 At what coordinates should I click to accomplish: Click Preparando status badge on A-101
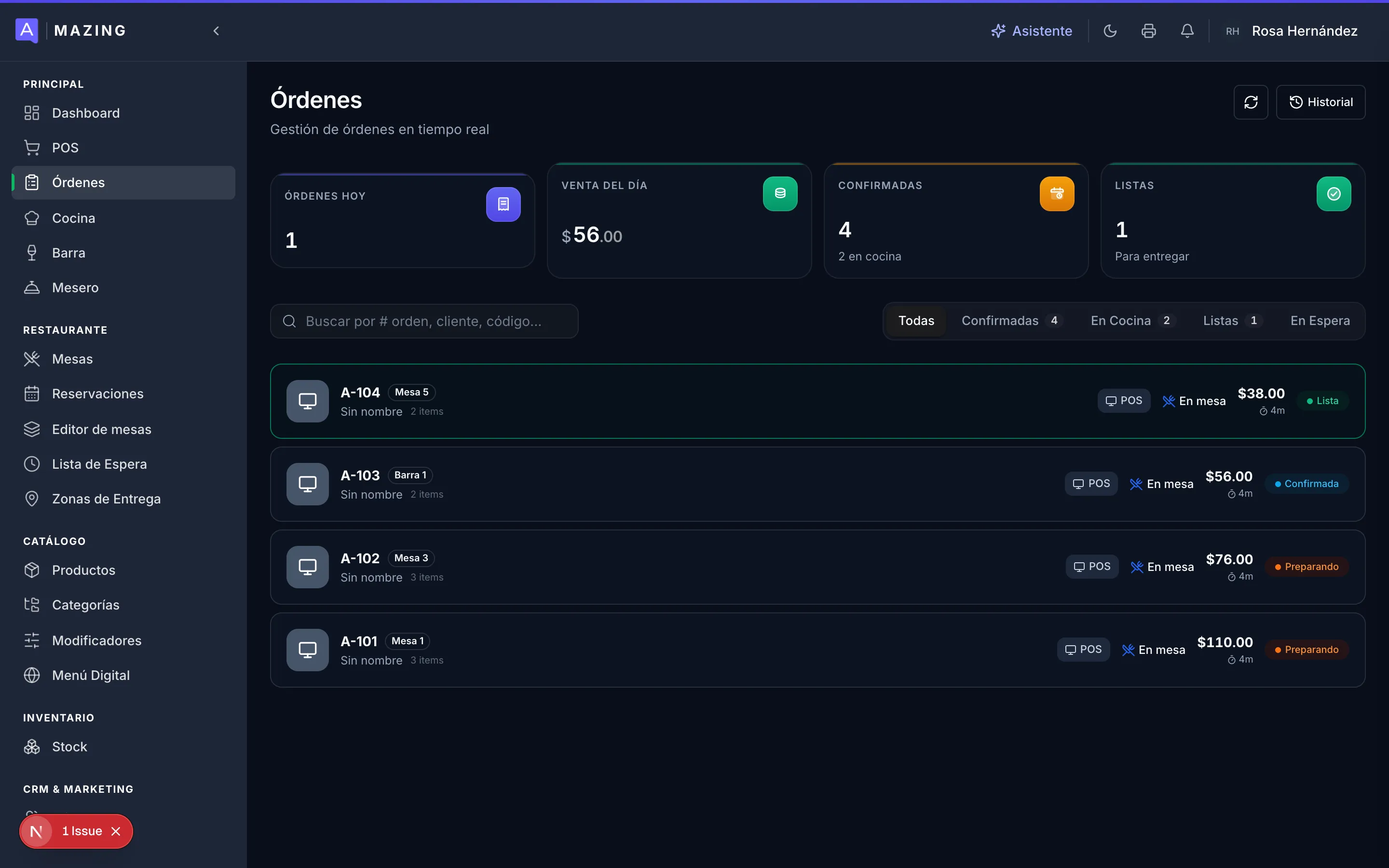click(1307, 650)
